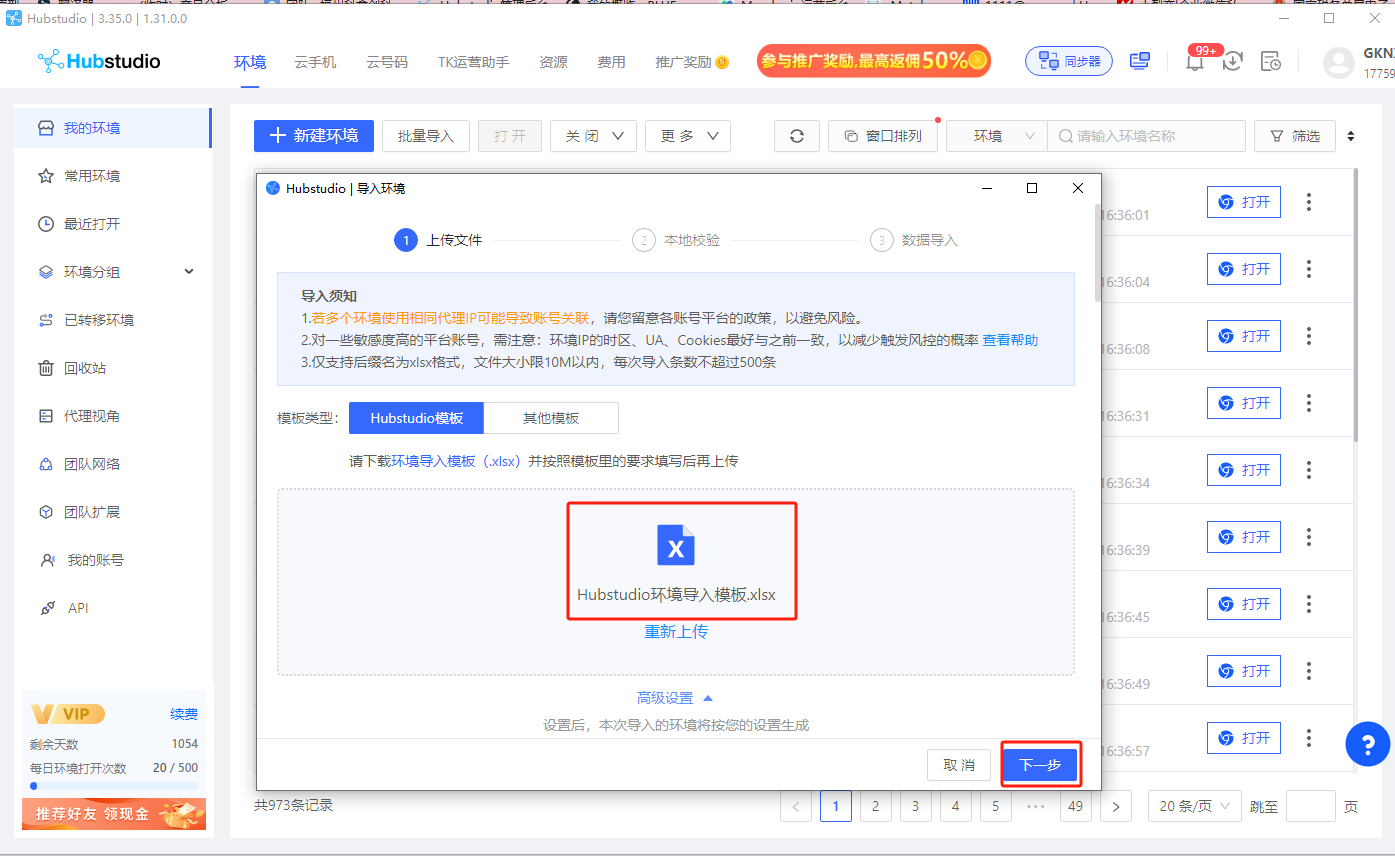Screen dimensions: 1395x856
Task: Open the 筛选 filter button
Action: 1295,136
